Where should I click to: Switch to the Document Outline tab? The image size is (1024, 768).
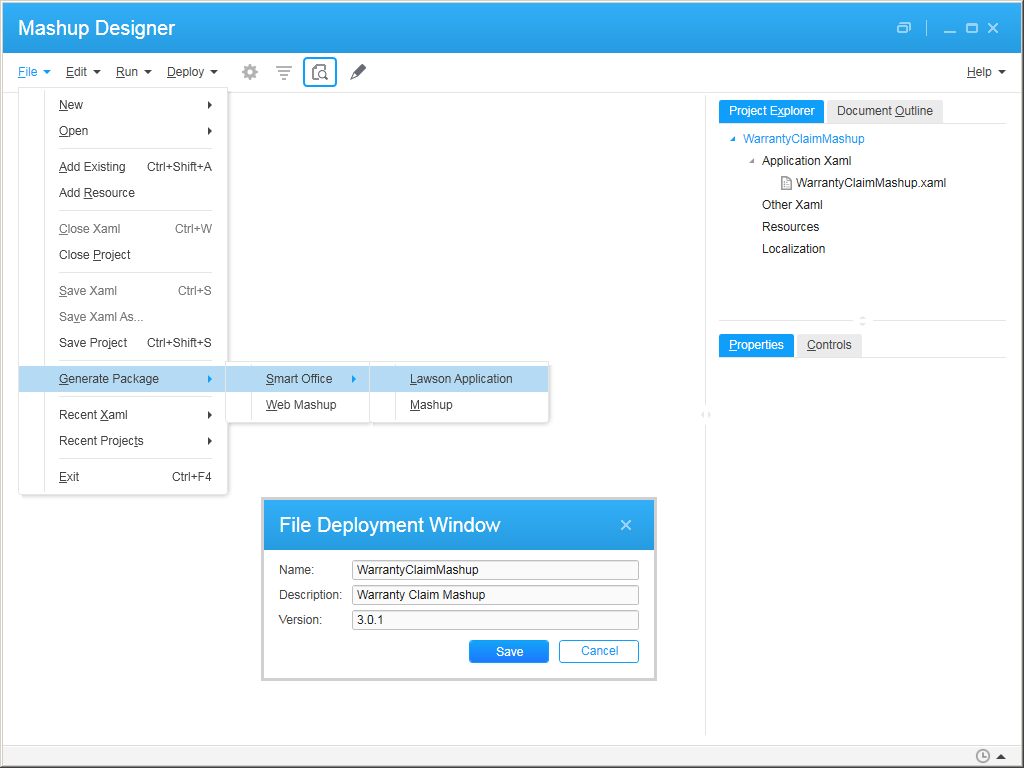884,111
